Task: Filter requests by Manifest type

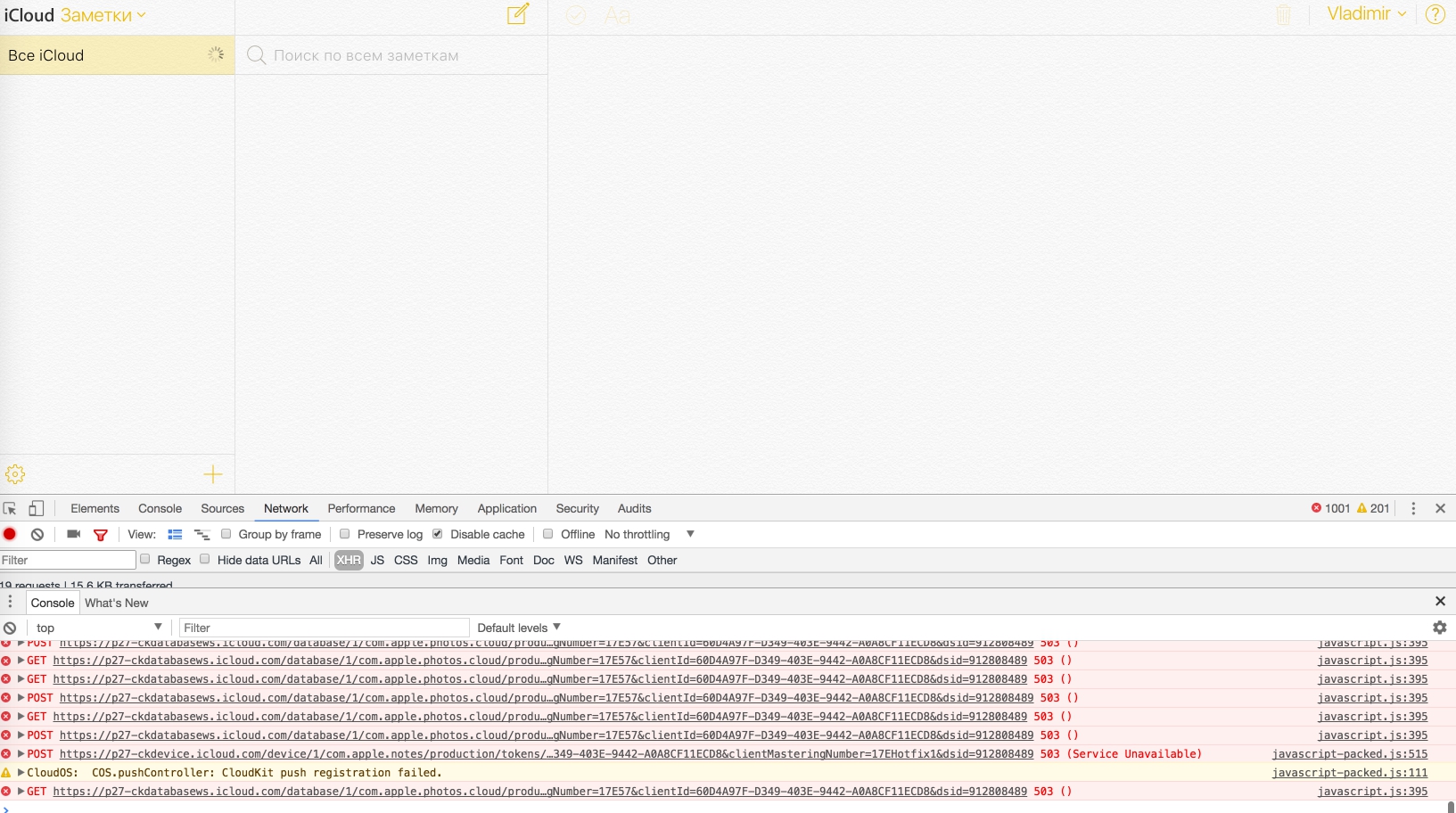Action: [615, 560]
